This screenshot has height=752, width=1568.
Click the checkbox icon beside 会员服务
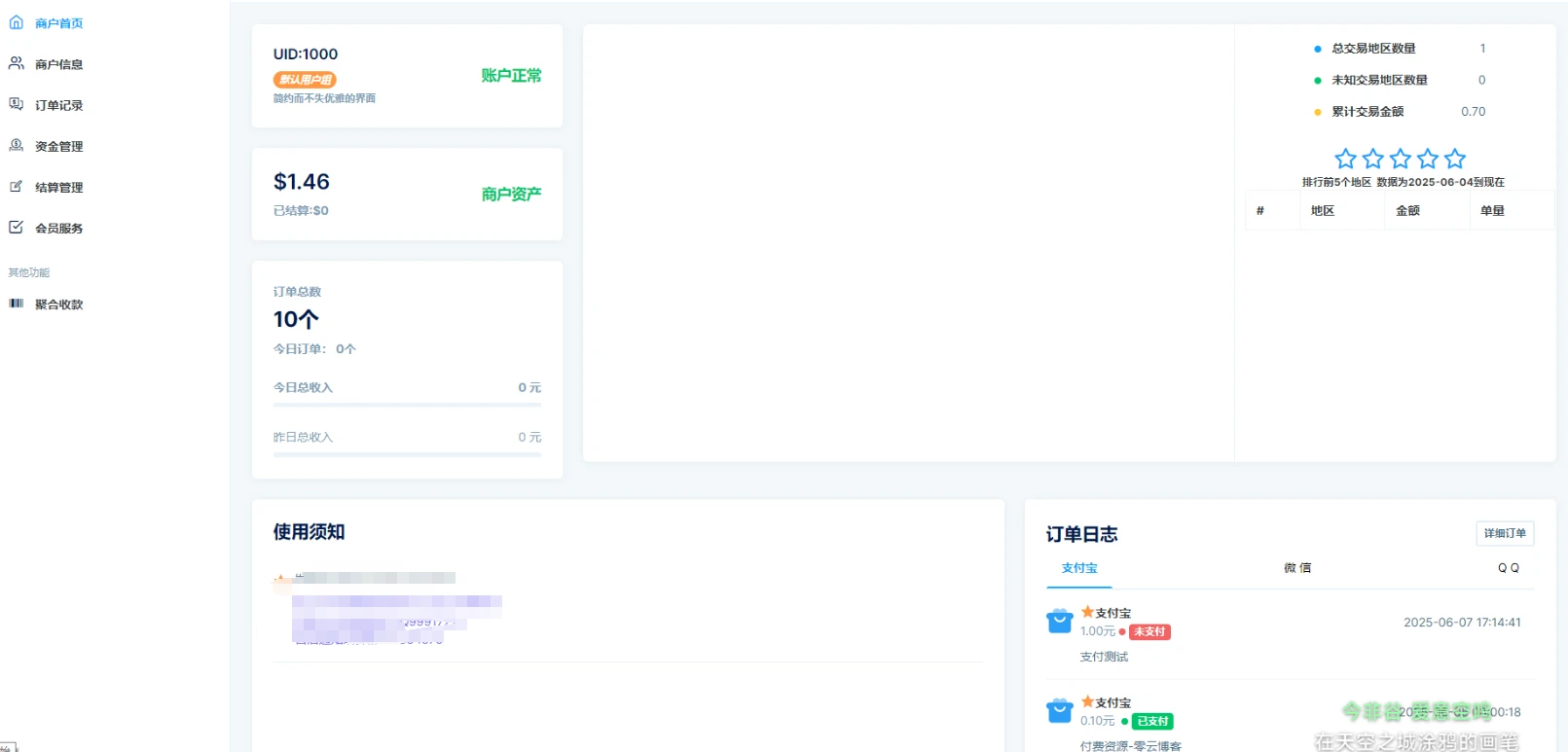17,227
